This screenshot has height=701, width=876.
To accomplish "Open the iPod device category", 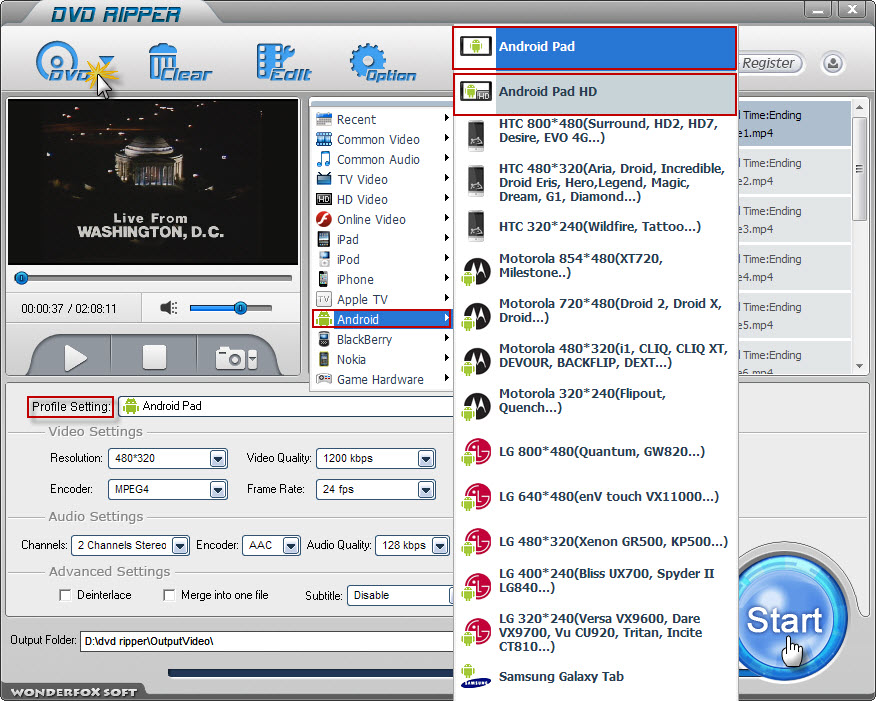I will (x=382, y=259).
